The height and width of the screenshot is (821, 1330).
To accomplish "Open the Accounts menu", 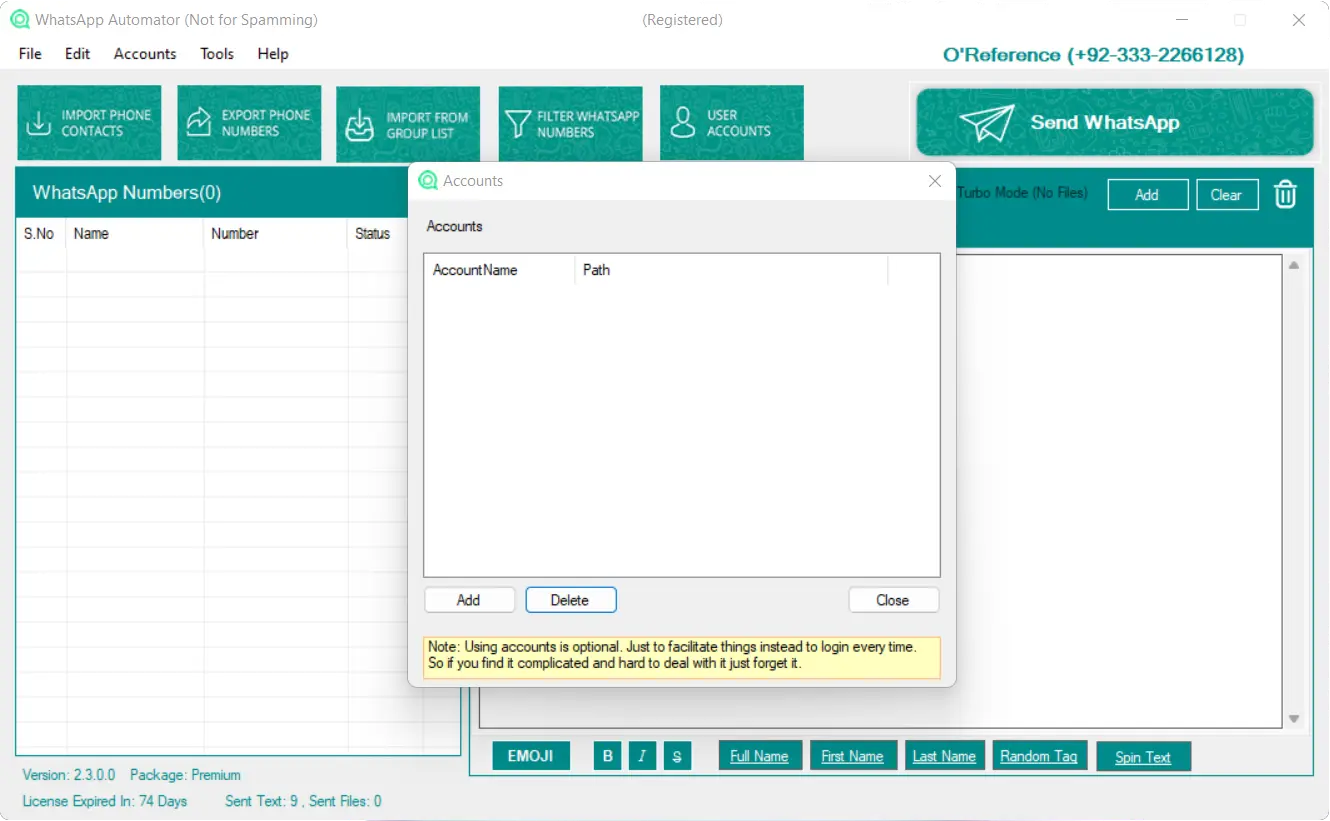I will [x=145, y=54].
